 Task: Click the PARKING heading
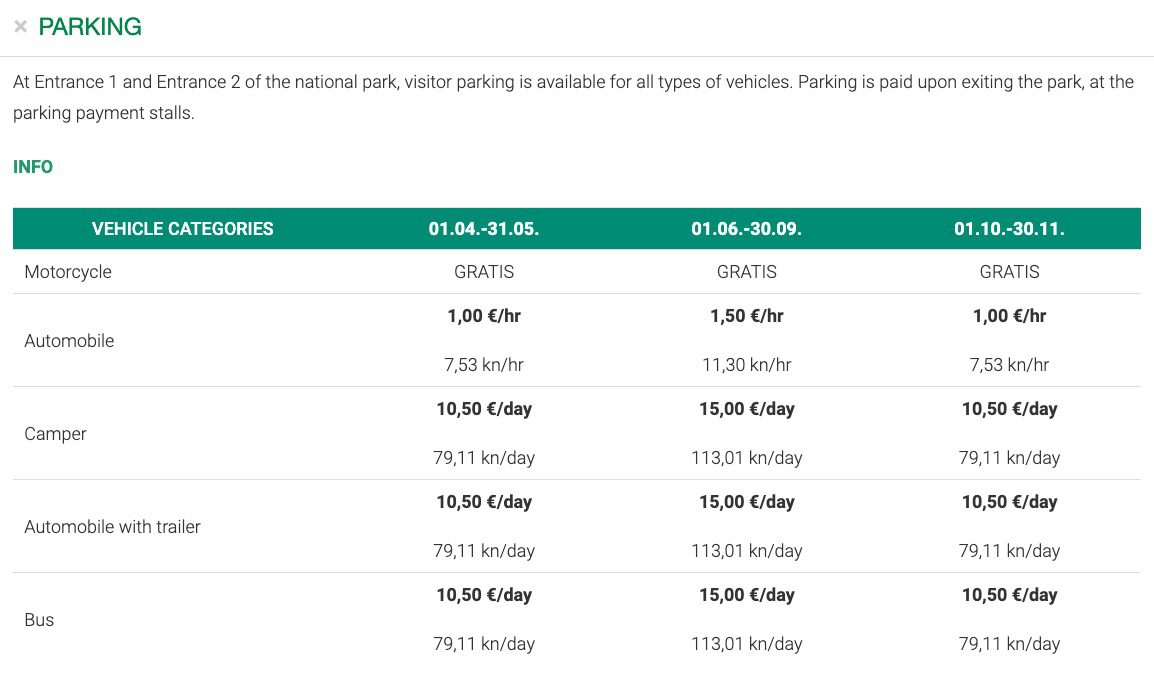coord(90,26)
